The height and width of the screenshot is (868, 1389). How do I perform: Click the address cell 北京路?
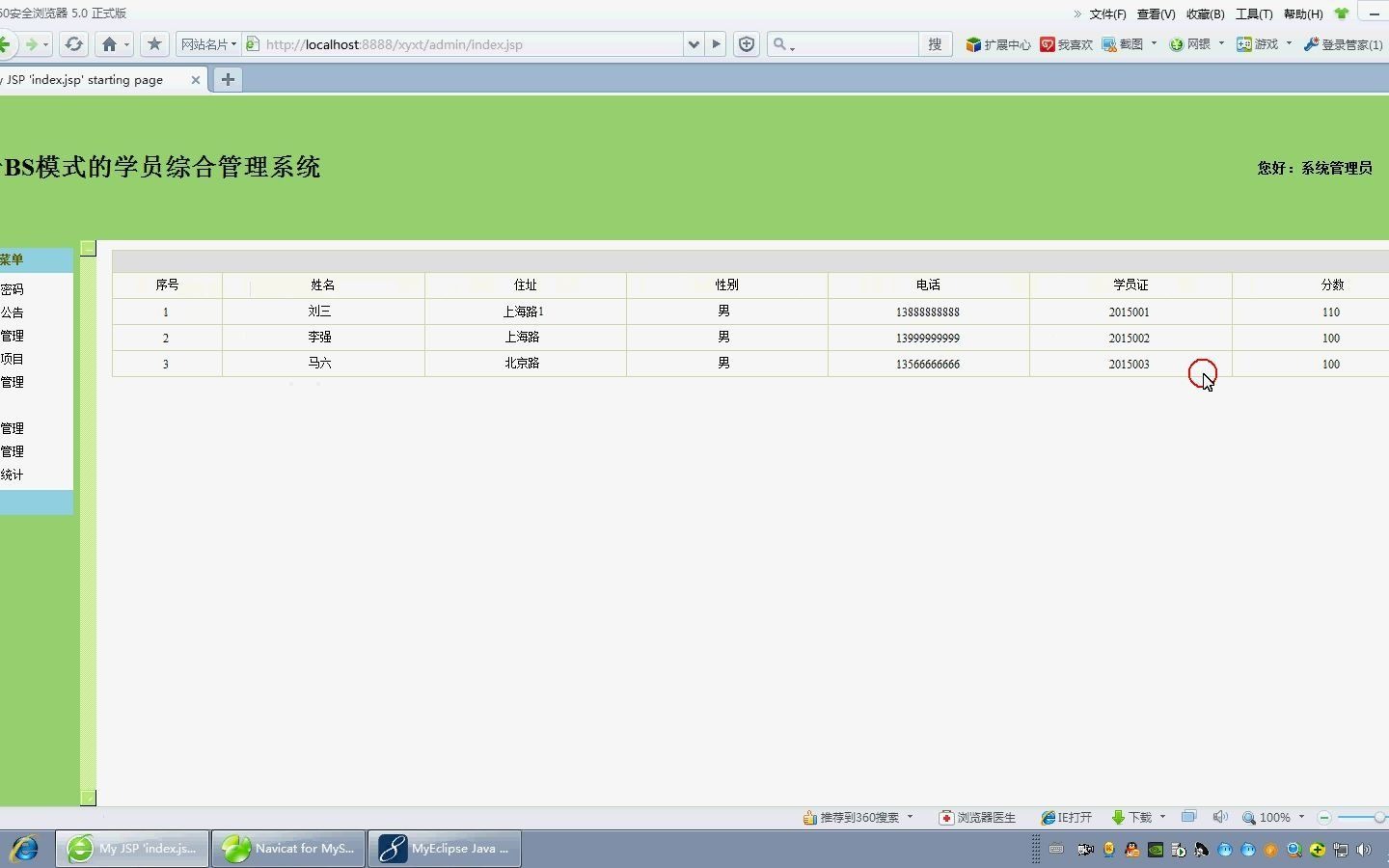coord(522,364)
